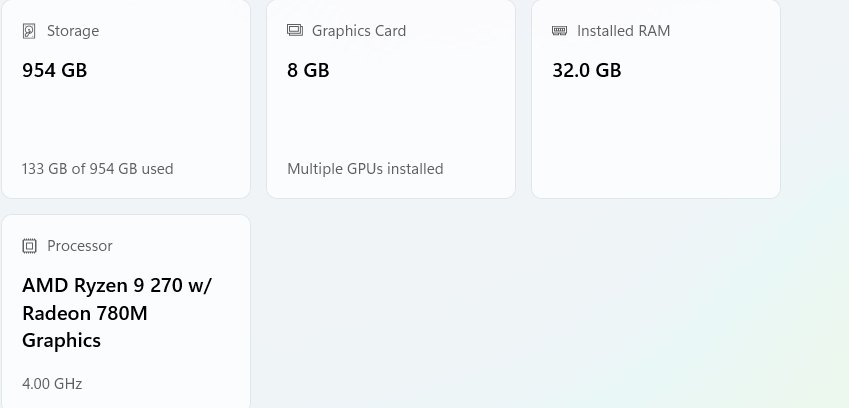Click the 954 GB storage value
Viewport: 849px width, 408px height.
55,70
